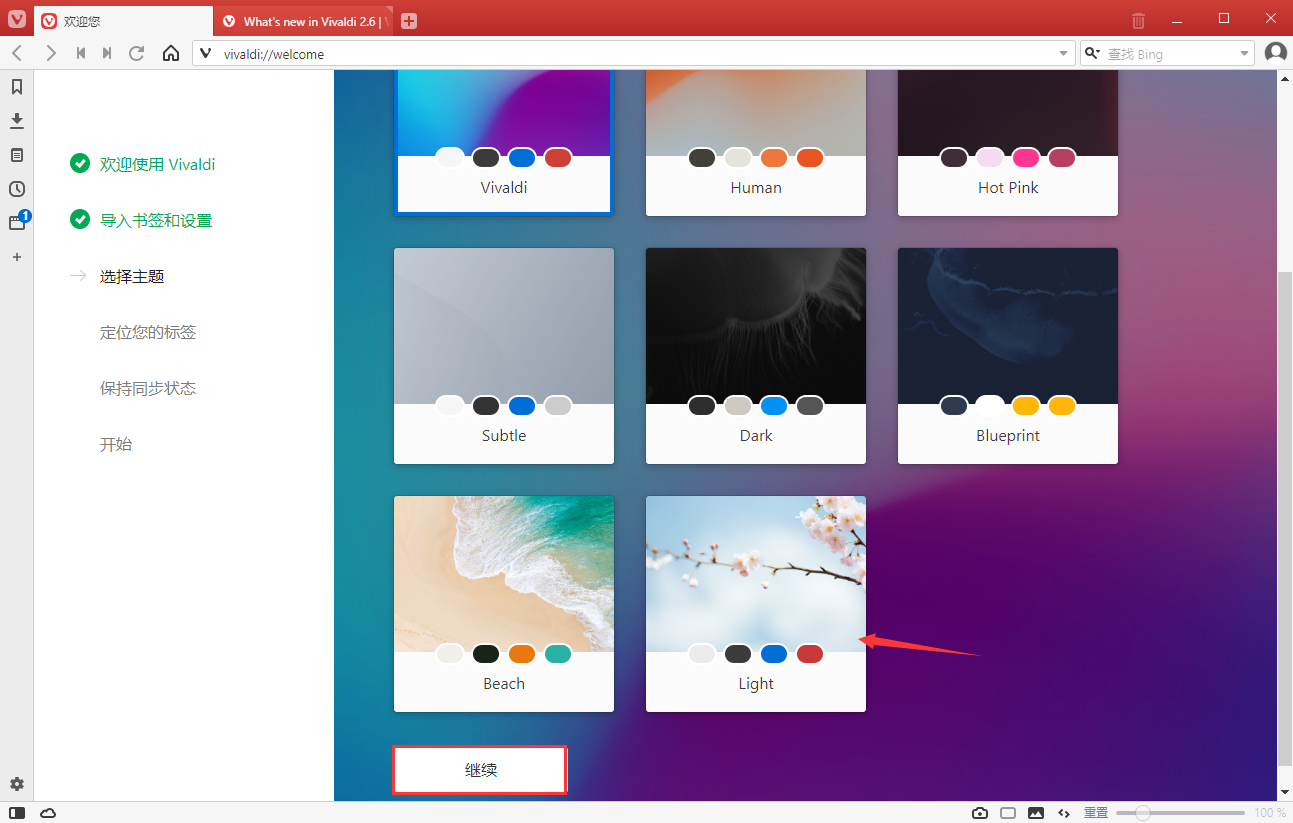Click 重置 to reset page zoom
Screen dimensions: 1293x823
point(1095,813)
